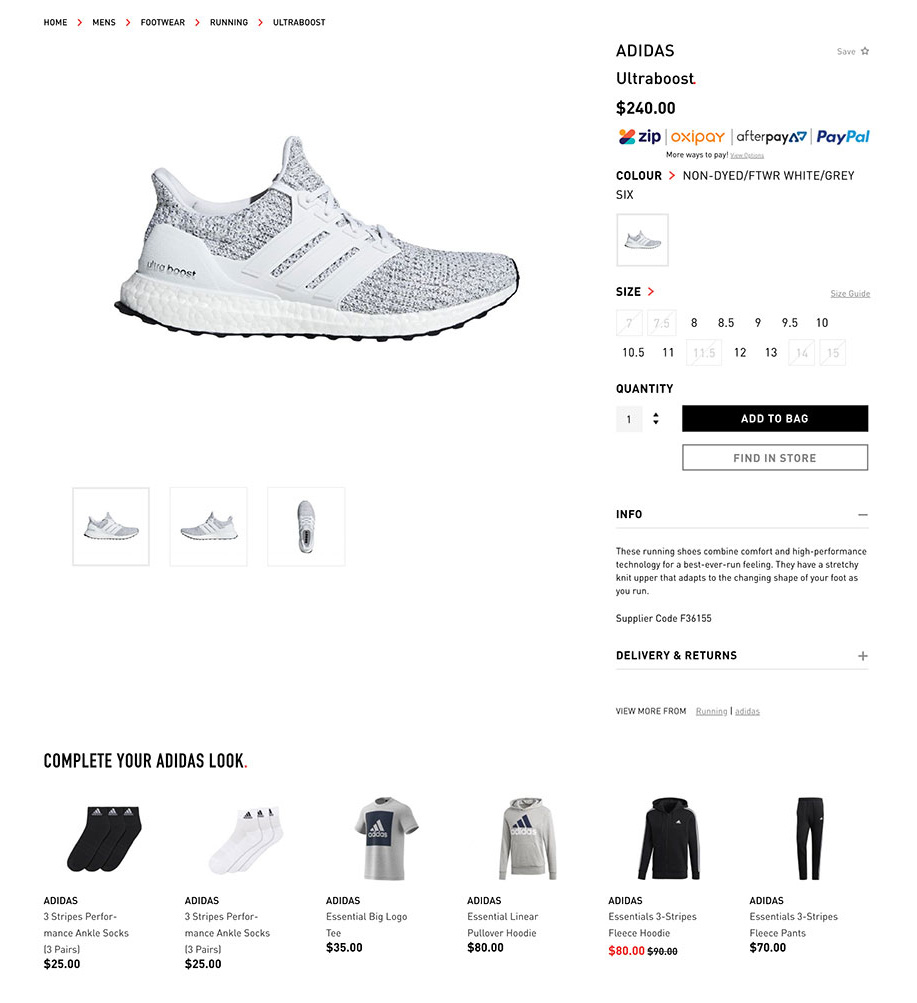917x1003 pixels.
Task: Select the white/grey colour swatch
Action: pyautogui.click(x=642, y=241)
